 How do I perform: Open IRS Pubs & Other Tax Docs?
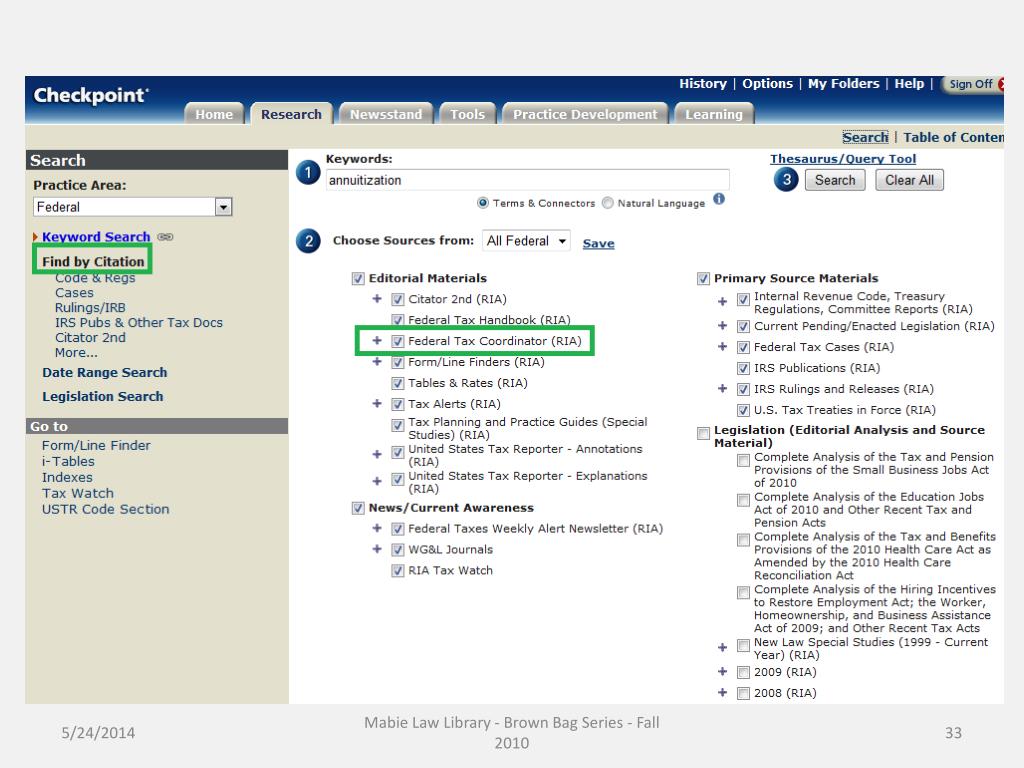coord(138,323)
